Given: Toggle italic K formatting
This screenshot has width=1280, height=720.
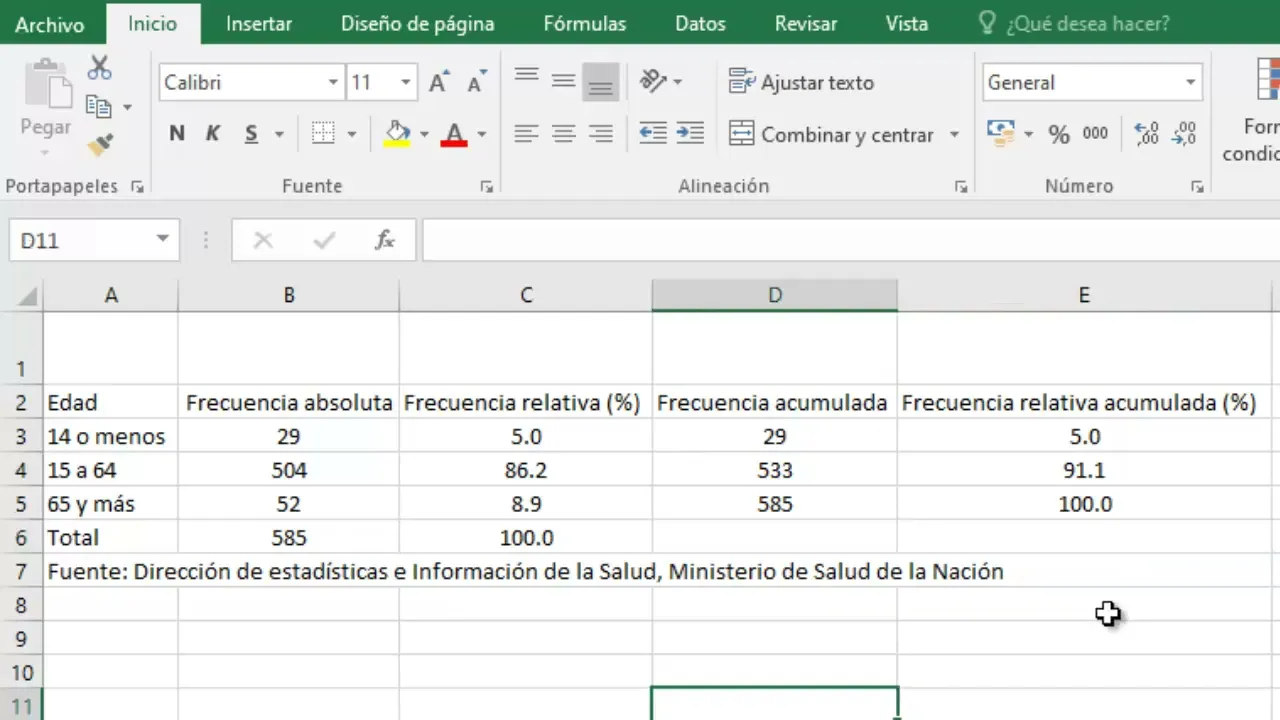Looking at the screenshot, I should click(x=213, y=134).
